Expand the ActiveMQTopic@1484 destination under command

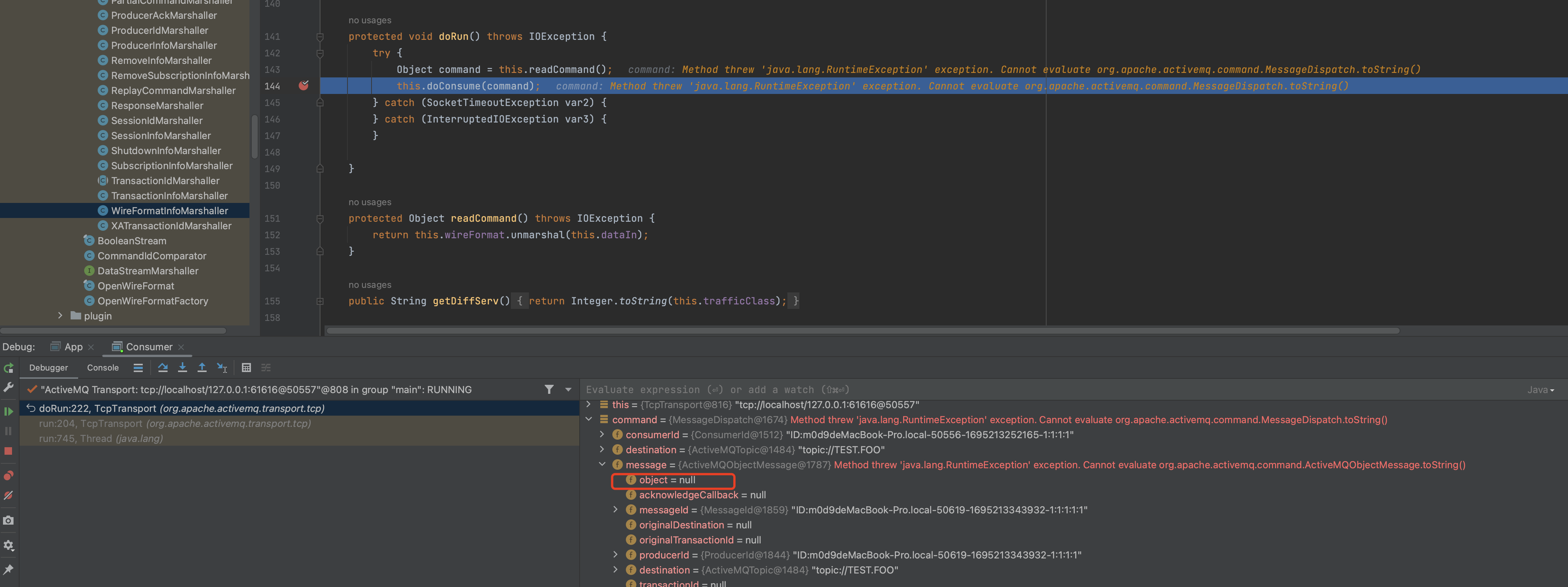click(602, 449)
